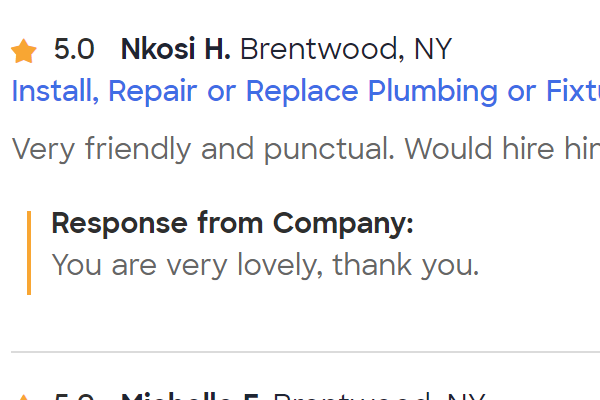Click the second review's partially visible 5.0 rating
This screenshot has height=400, width=600.
74,397
